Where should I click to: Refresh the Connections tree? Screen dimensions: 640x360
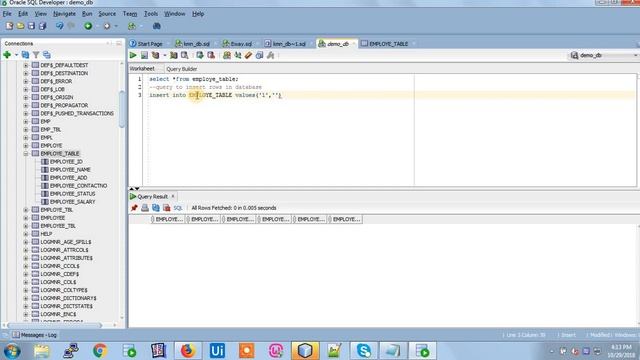[x=25, y=55]
